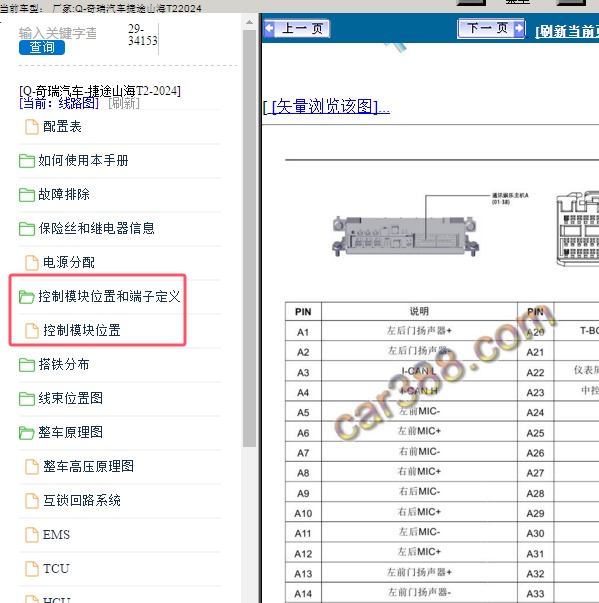
Task: Expand the 线束位置图 folder
Action: pyautogui.click(x=71, y=398)
